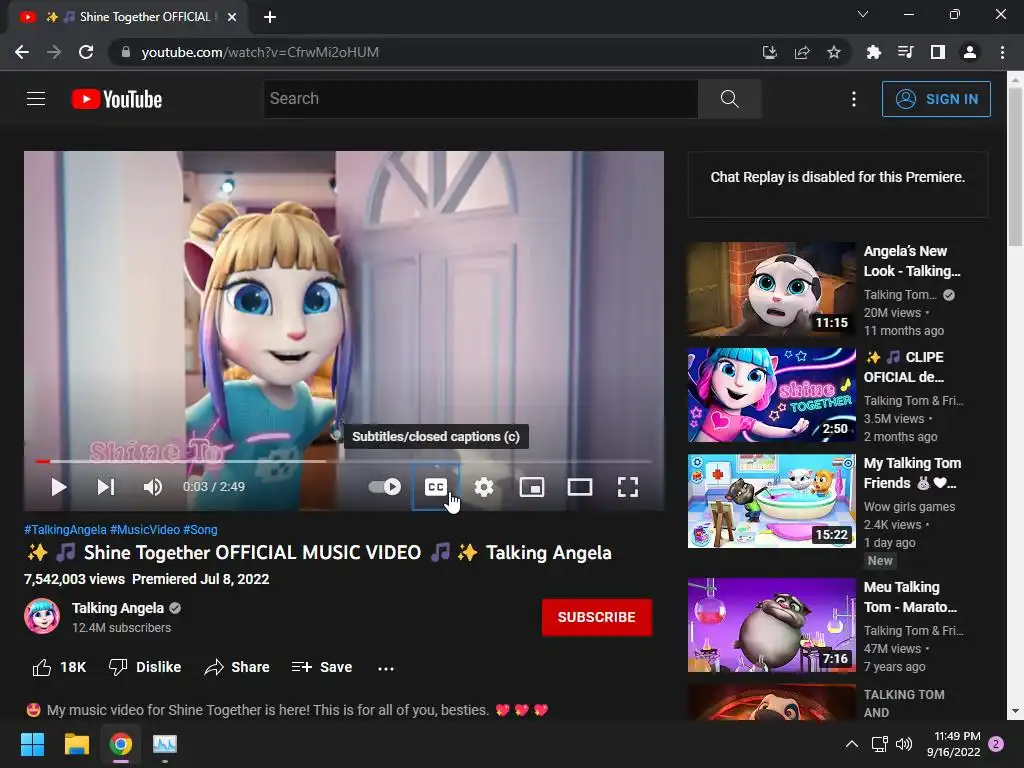This screenshot has width=1024, height=768.
Task: Bookmark this tab with star icon
Action: (x=833, y=52)
